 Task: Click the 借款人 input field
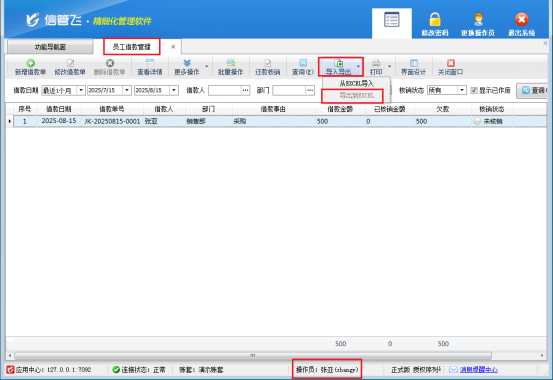(x=225, y=90)
